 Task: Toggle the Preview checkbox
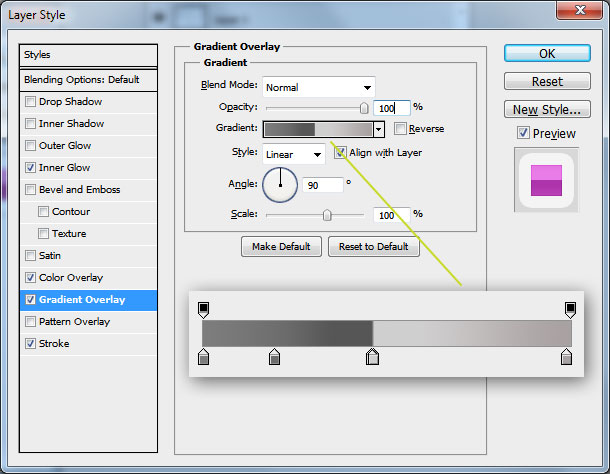523,133
